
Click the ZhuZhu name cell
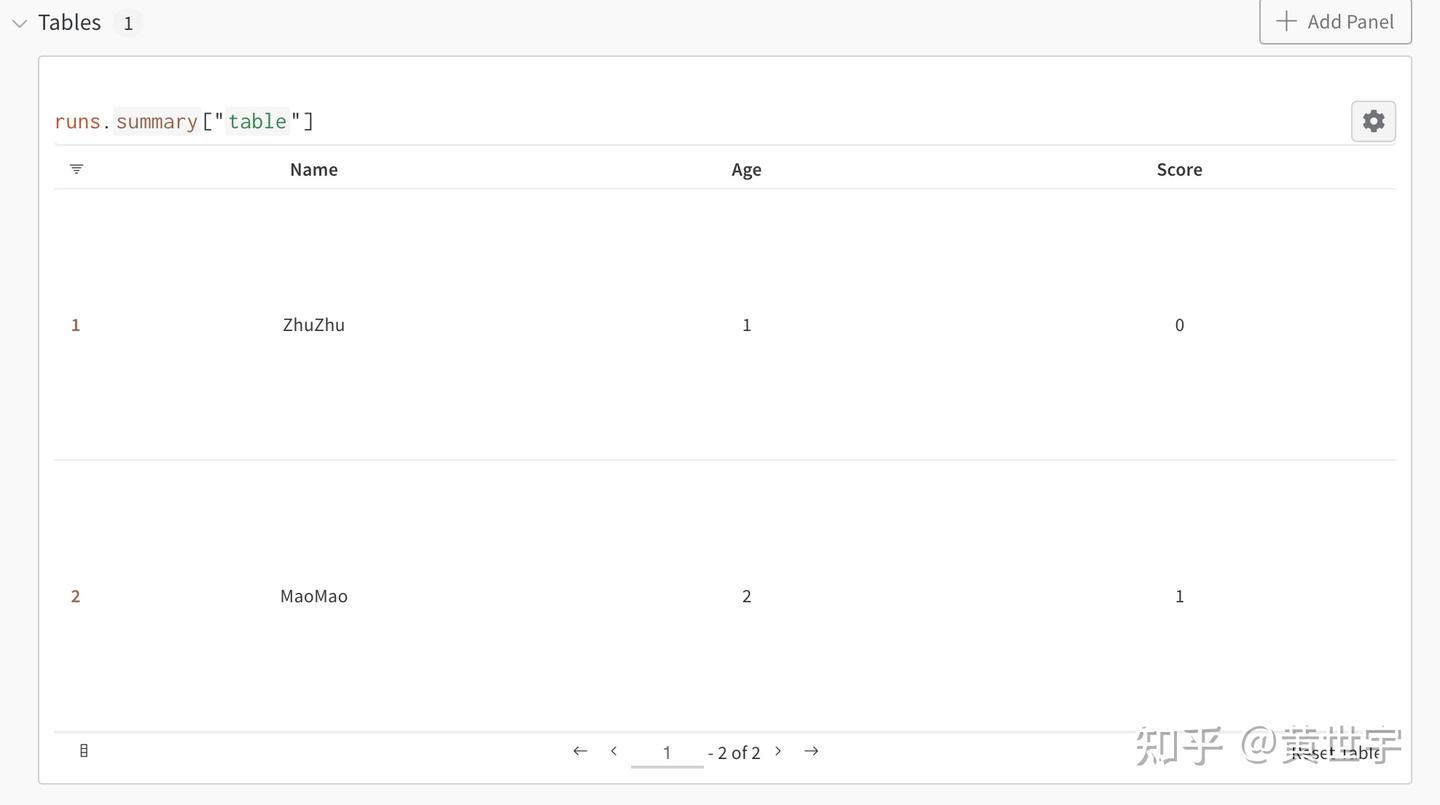pyautogui.click(x=314, y=325)
